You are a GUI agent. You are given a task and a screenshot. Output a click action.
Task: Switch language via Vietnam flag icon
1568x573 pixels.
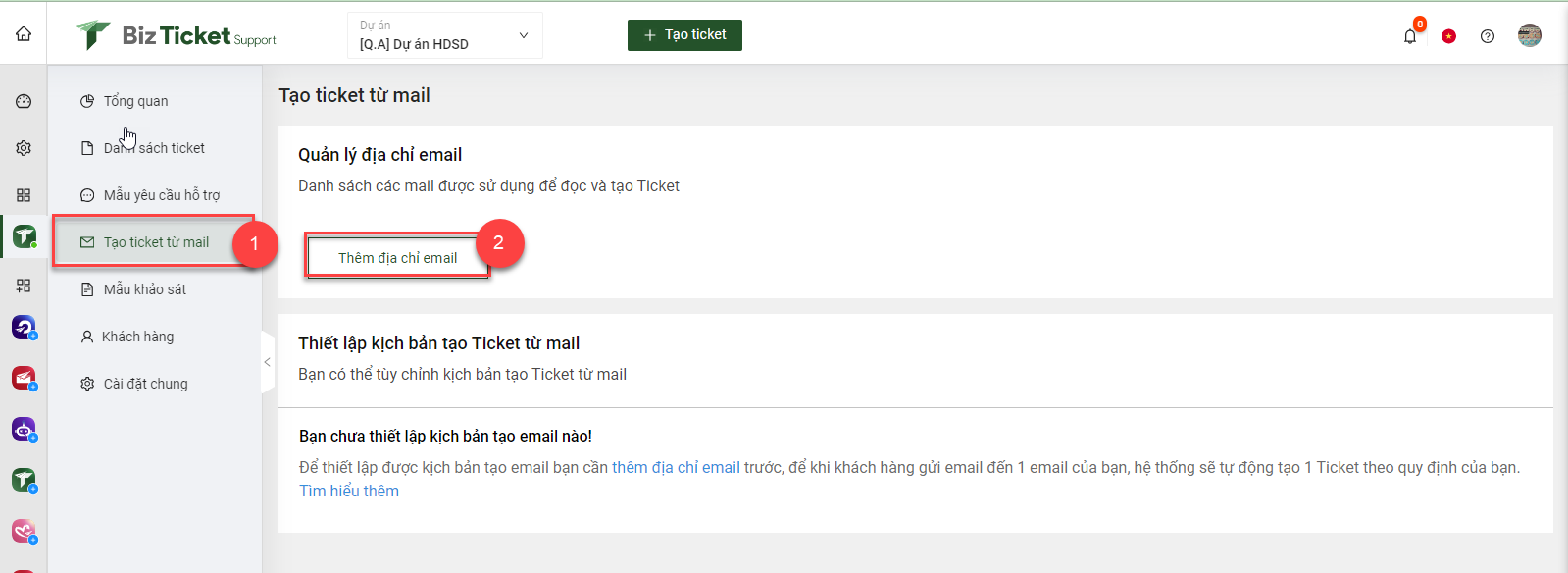tap(1448, 36)
